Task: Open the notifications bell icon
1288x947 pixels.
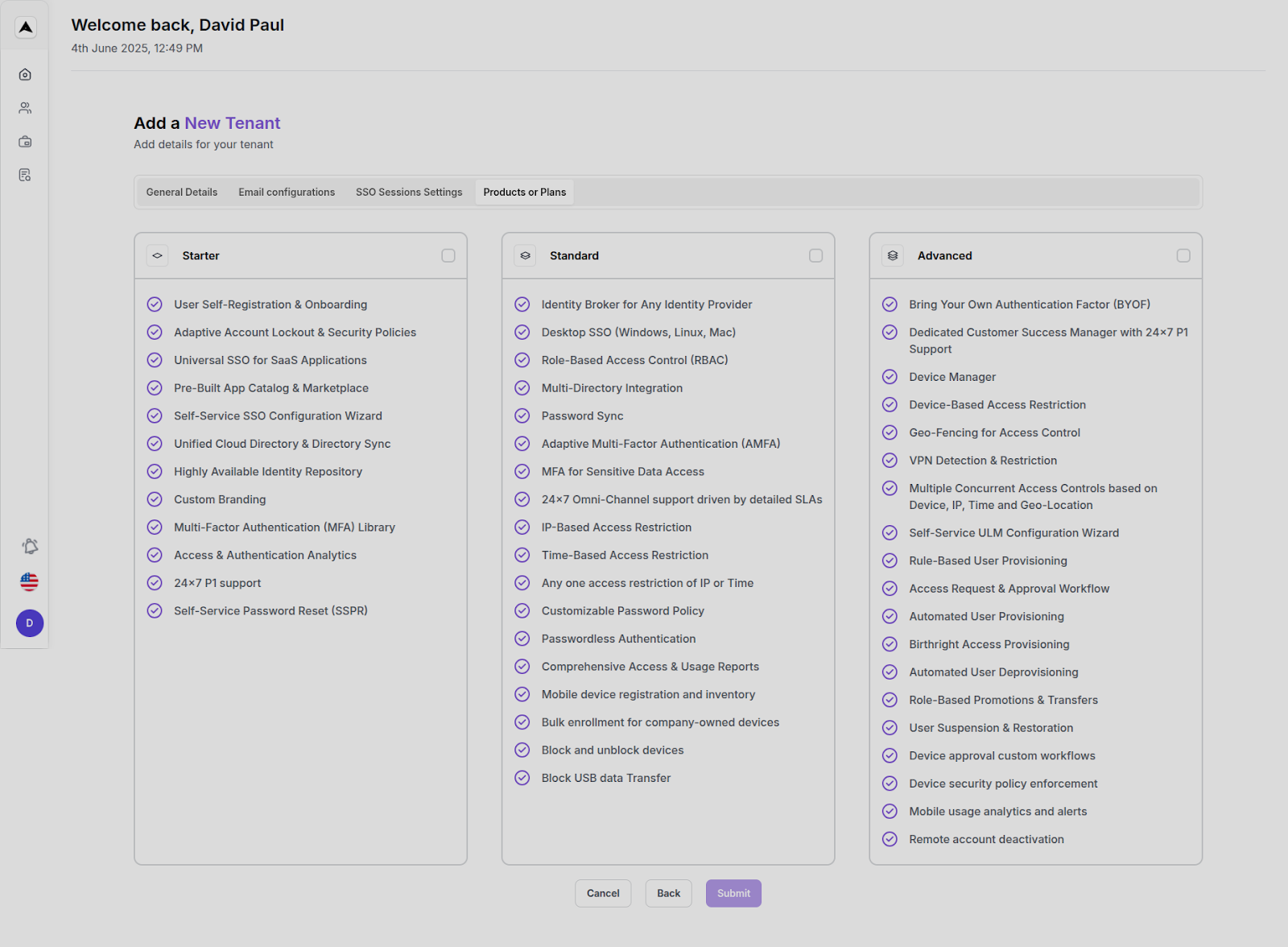Action: [29, 545]
